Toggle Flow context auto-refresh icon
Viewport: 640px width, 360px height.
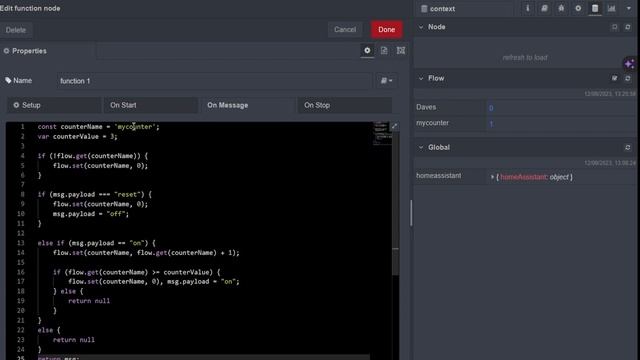tap(614, 78)
